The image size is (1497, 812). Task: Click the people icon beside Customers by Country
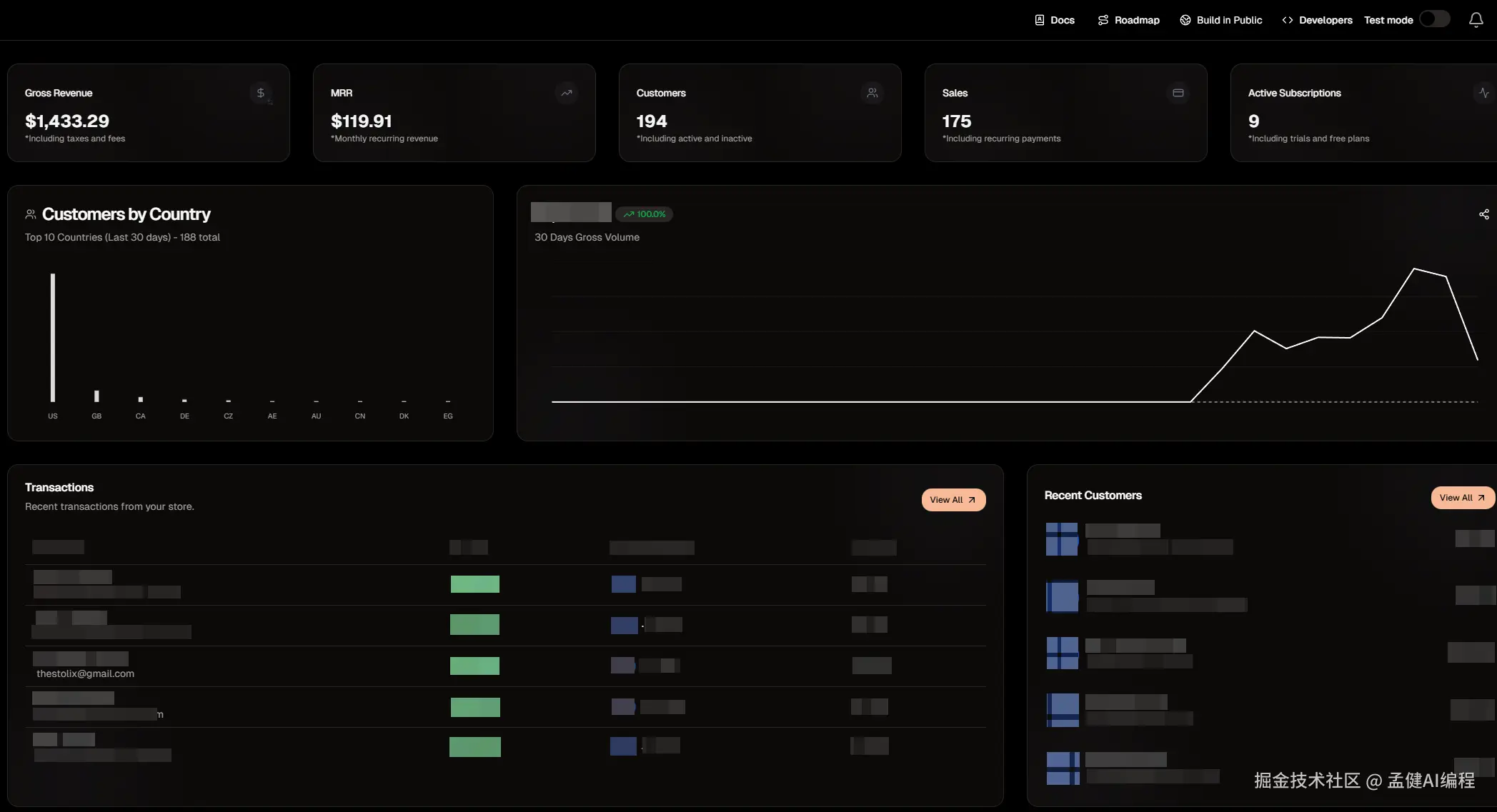tap(31, 214)
